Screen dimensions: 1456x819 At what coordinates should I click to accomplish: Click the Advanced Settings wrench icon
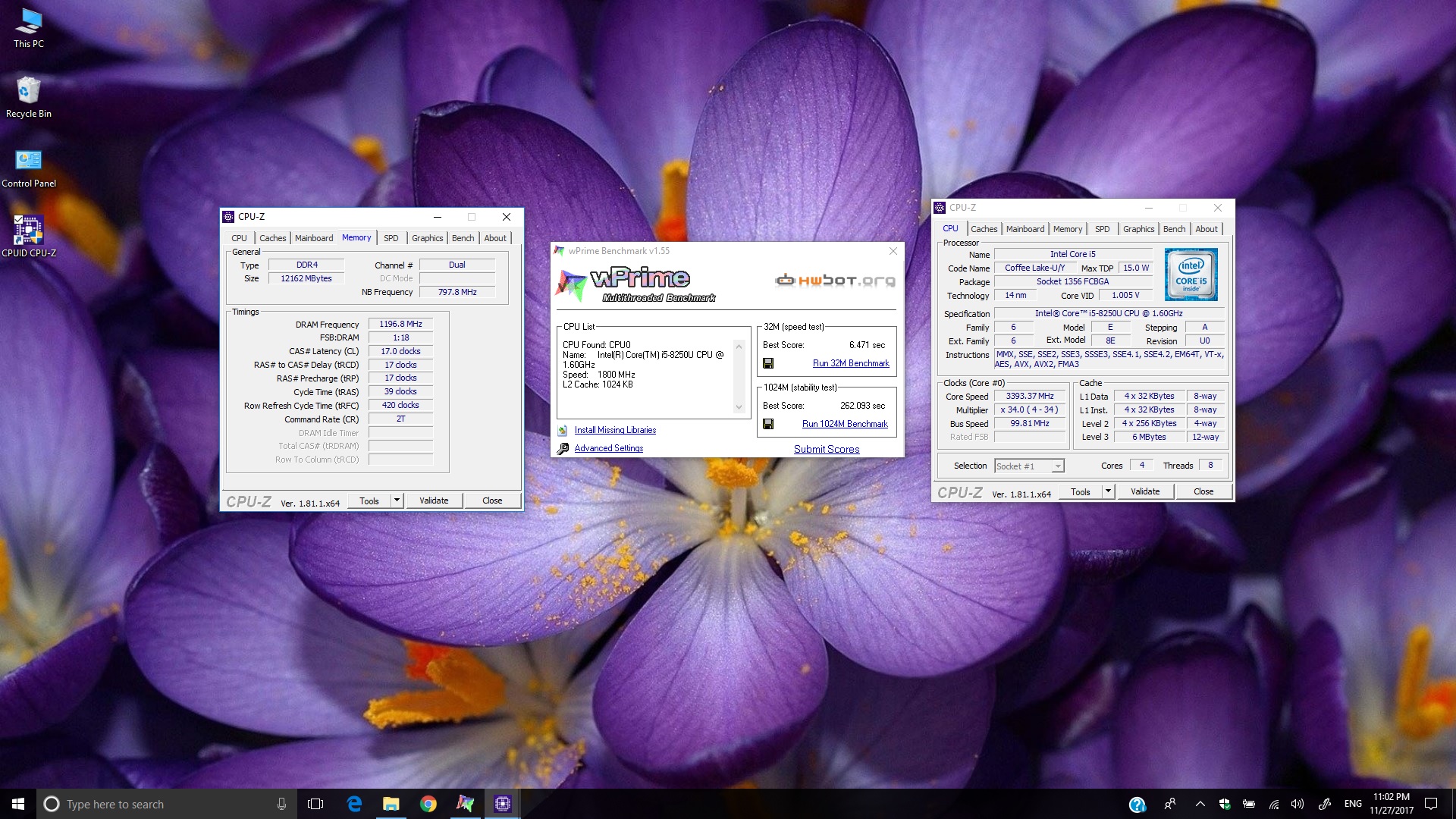pos(563,448)
